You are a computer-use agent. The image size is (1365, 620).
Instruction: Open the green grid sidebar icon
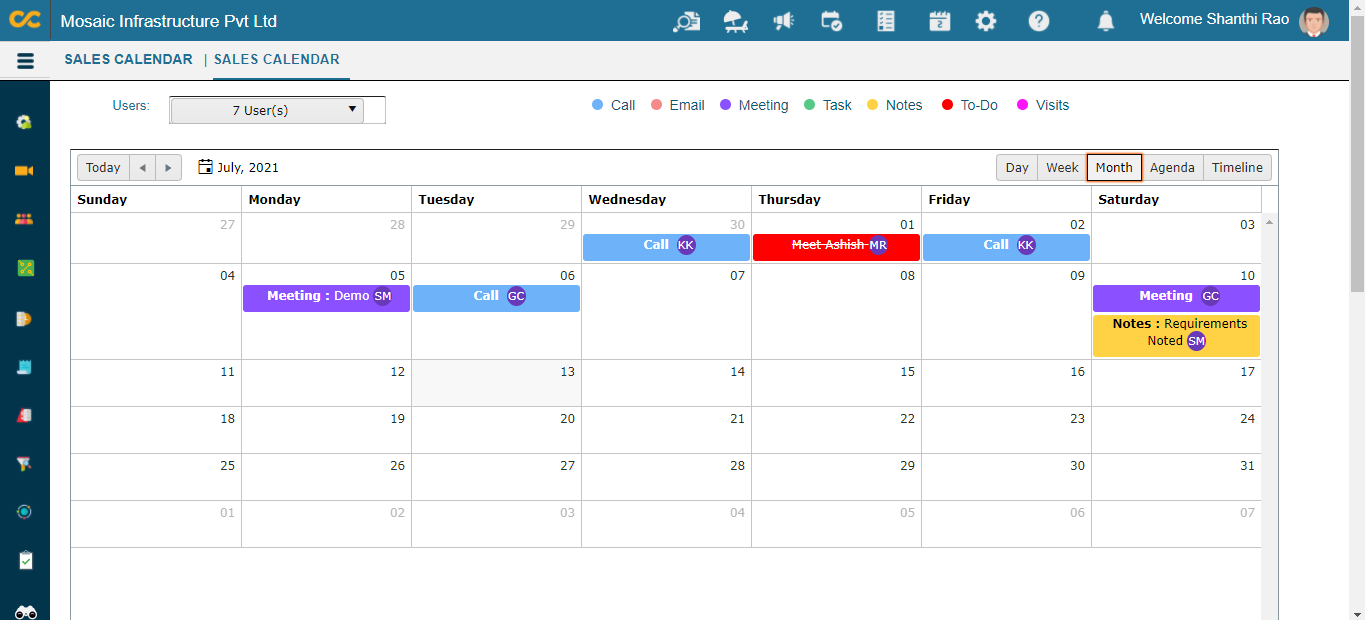(25, 268)
